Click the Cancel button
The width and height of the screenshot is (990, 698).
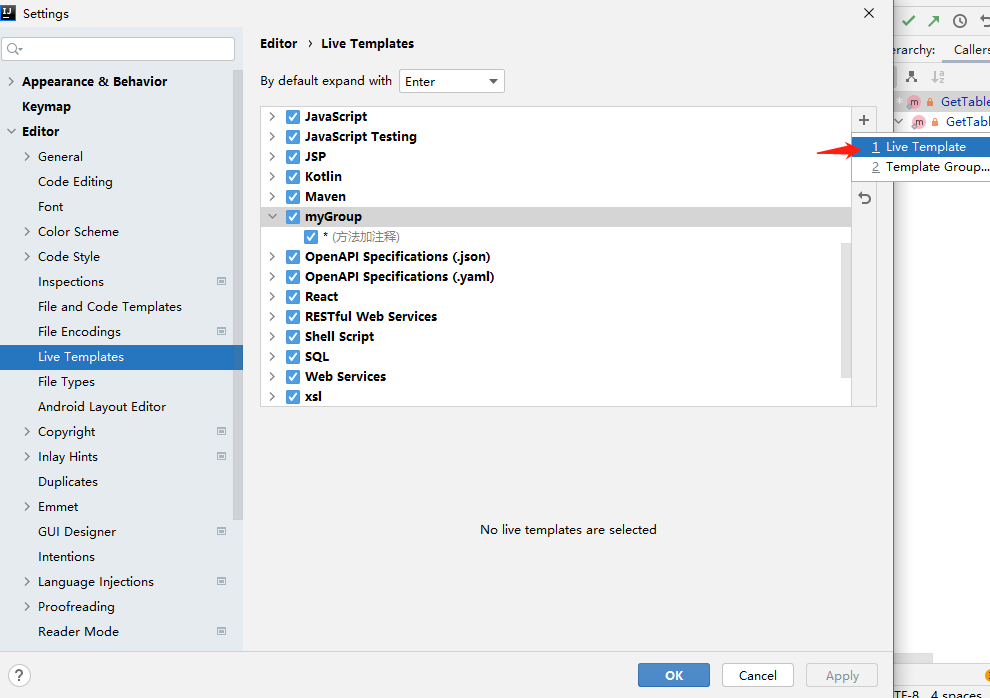758,675
